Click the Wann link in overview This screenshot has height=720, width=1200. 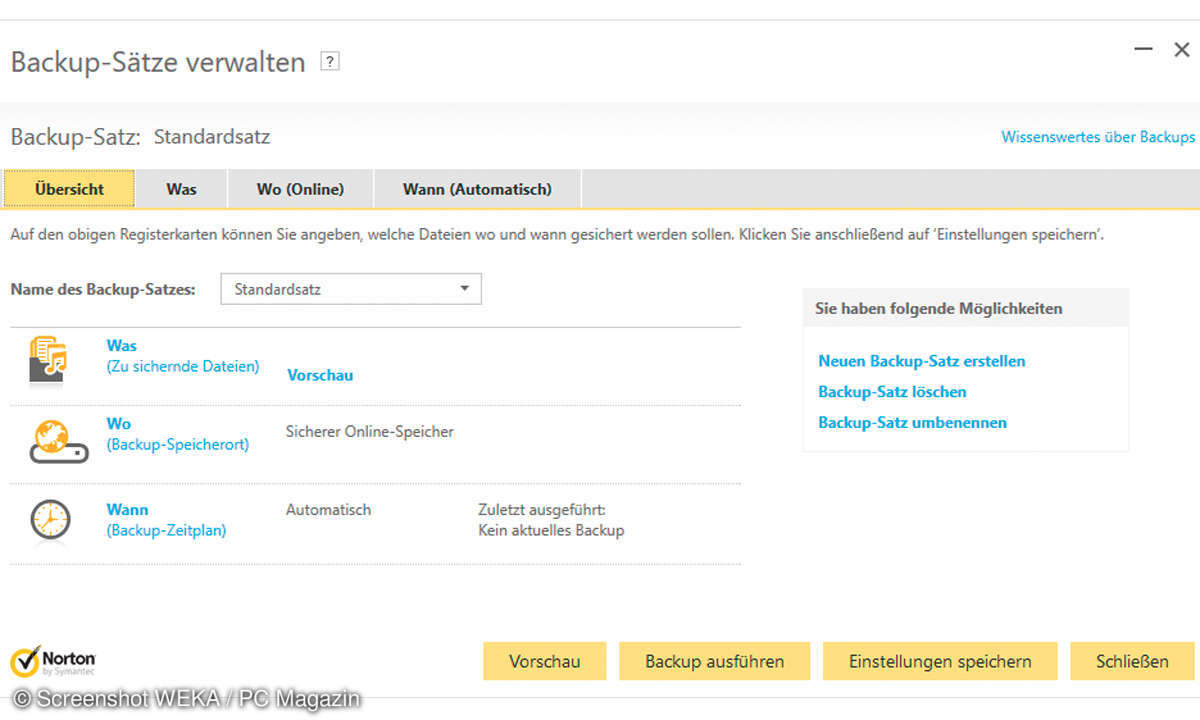127,509
